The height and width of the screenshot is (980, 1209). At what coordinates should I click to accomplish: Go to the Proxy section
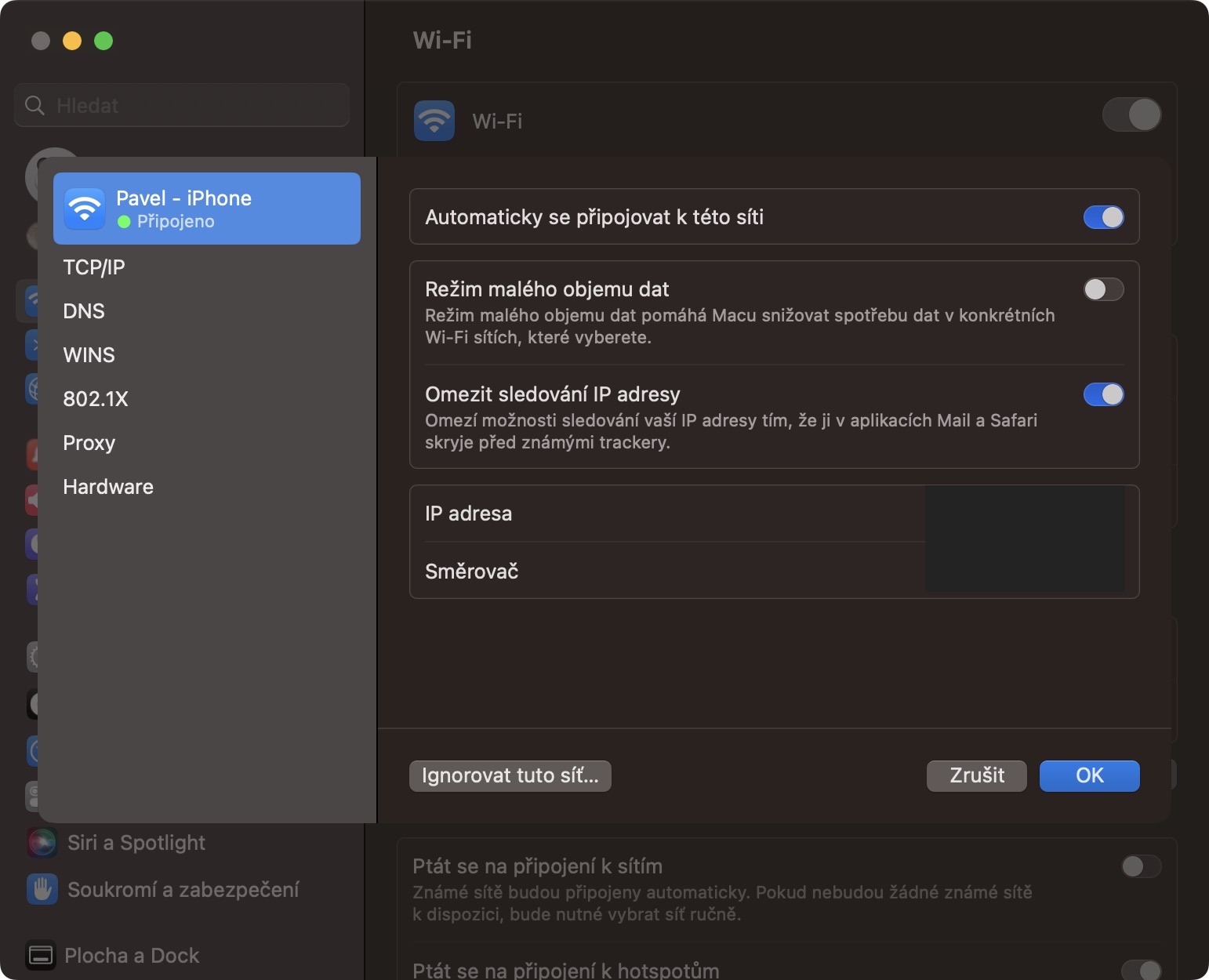tap(89, 443)
